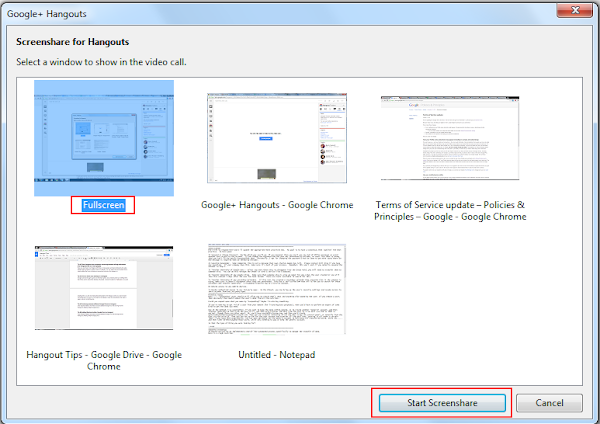Select Terms of Service update window thumbnail
Image resolution: width=600 pixels, height=424 pixels.
450,138
